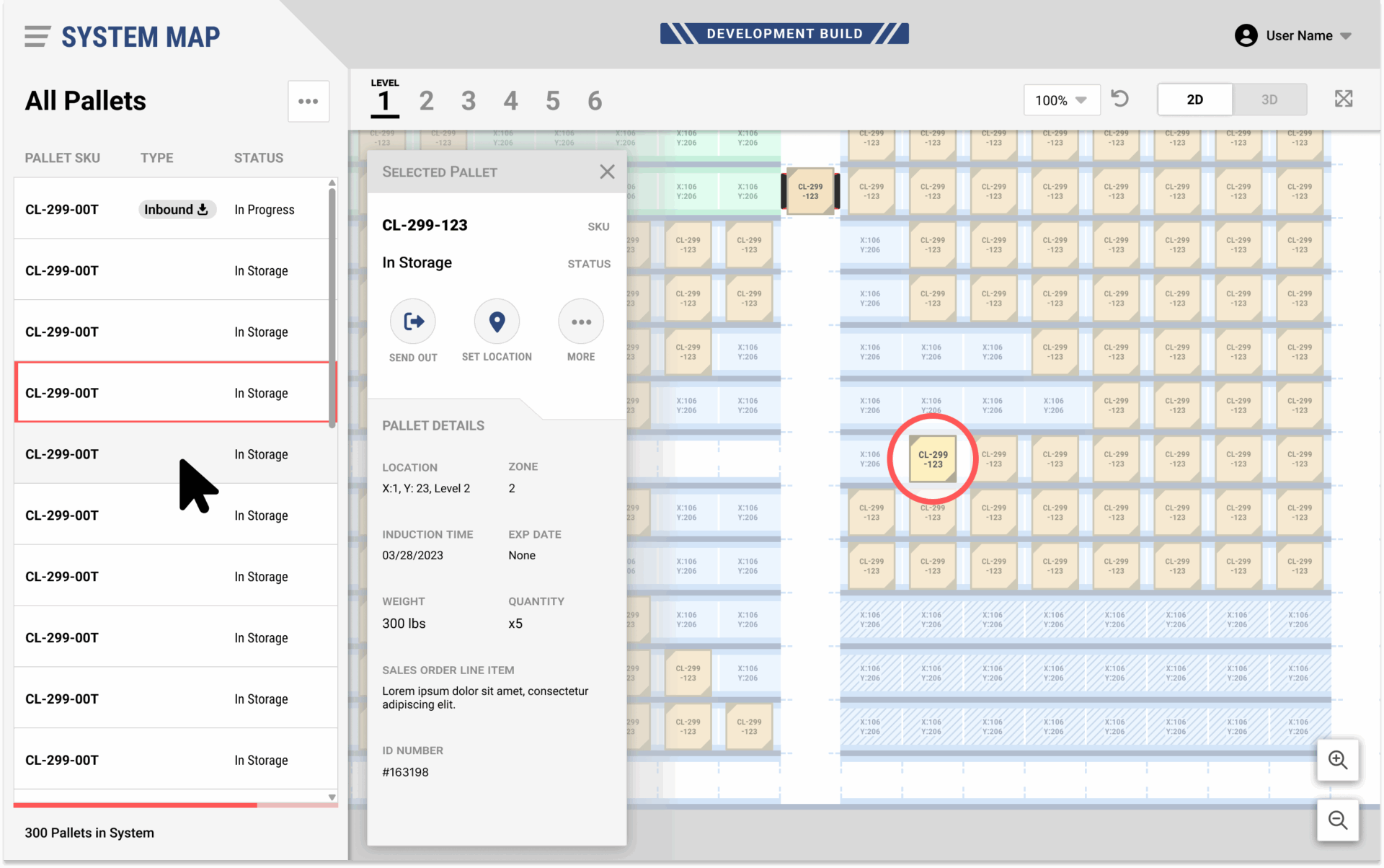Open the 100% zoom level dropdown
This screenshot has height=868, width=1384.
point(1061,100)
